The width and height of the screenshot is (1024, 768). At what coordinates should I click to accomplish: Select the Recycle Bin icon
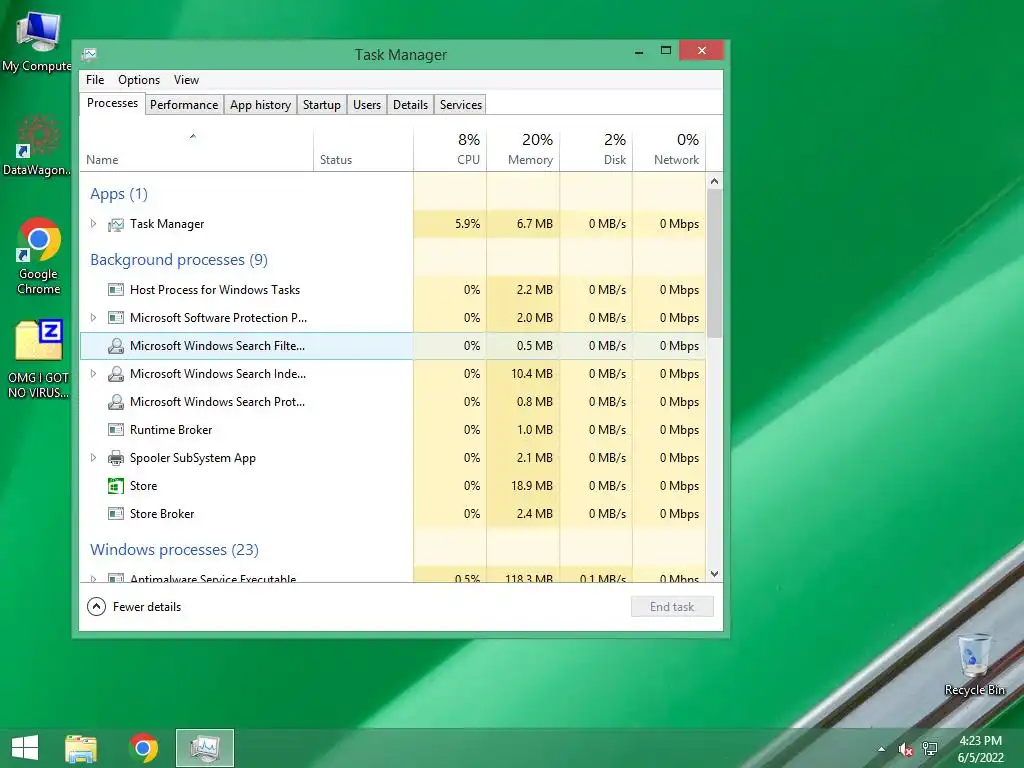pyautogui.click(x=974, y=665)
